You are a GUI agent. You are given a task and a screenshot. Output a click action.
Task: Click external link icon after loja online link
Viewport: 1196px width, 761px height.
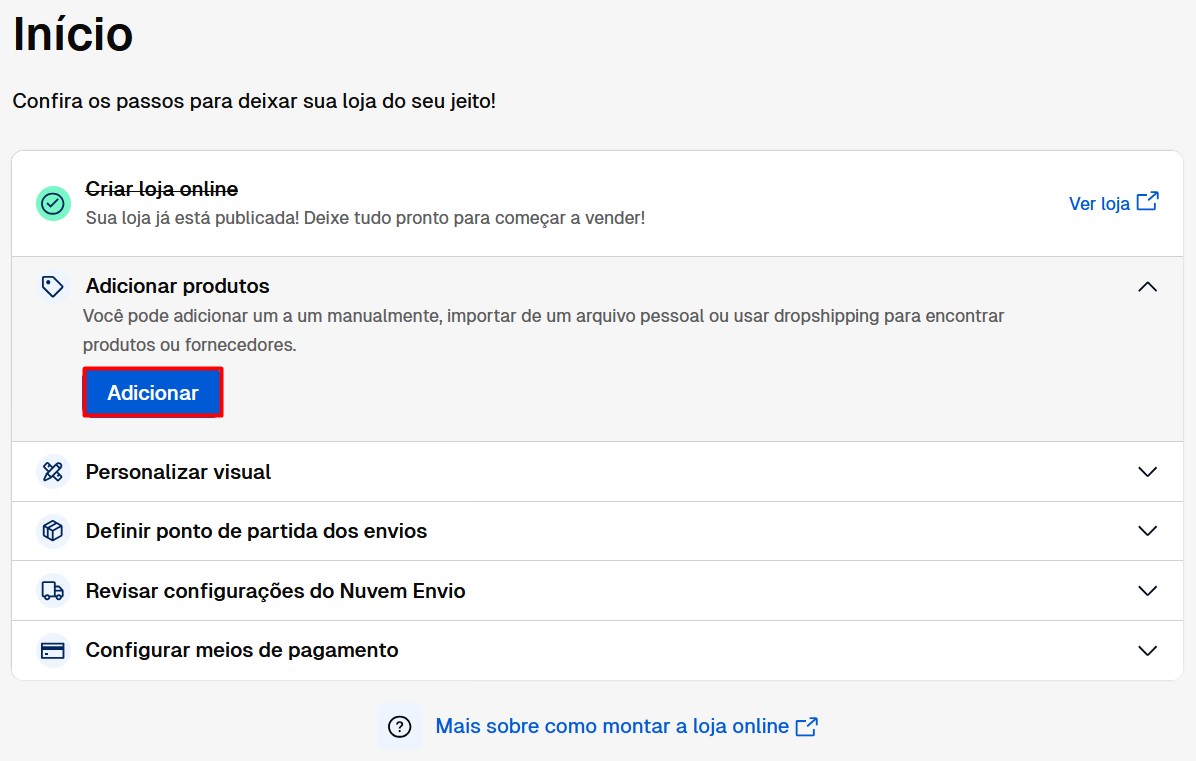(x=807, y=727)
